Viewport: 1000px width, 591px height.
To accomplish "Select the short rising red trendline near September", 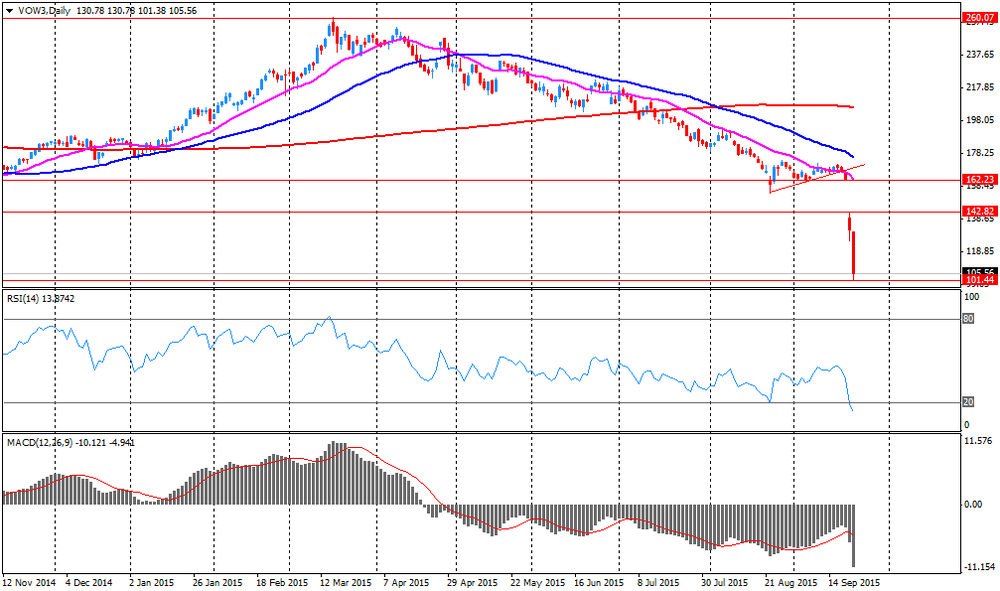I will 818,178.
